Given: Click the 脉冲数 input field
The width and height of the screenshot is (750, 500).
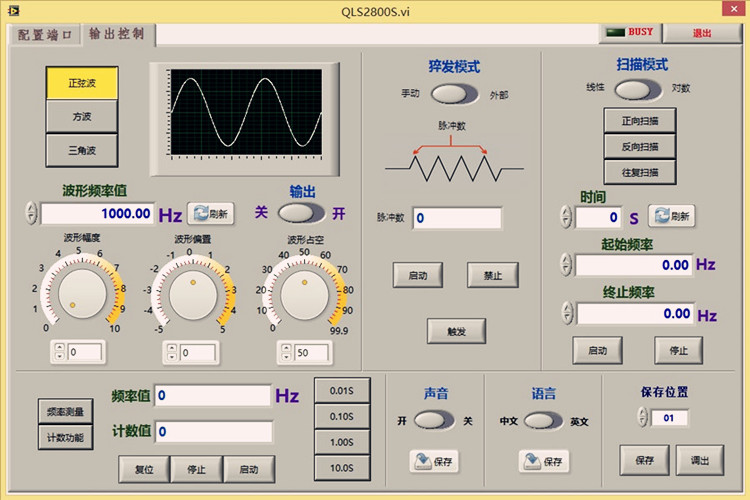Looking at the screenshot, I should [456, 218].
